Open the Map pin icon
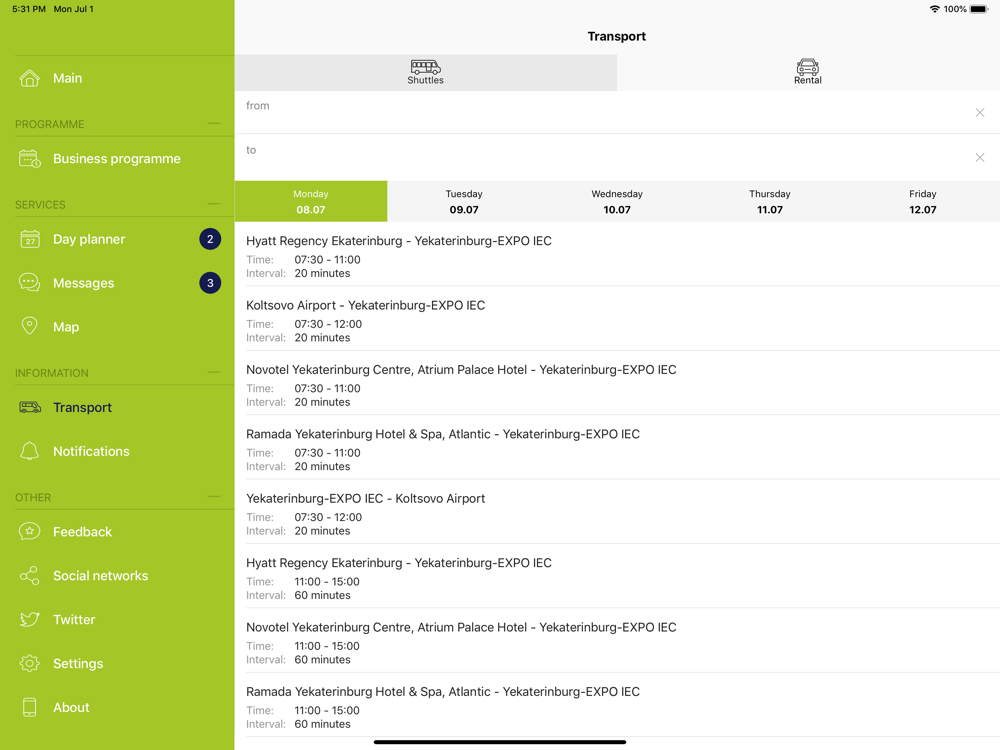 coord(29,326)
